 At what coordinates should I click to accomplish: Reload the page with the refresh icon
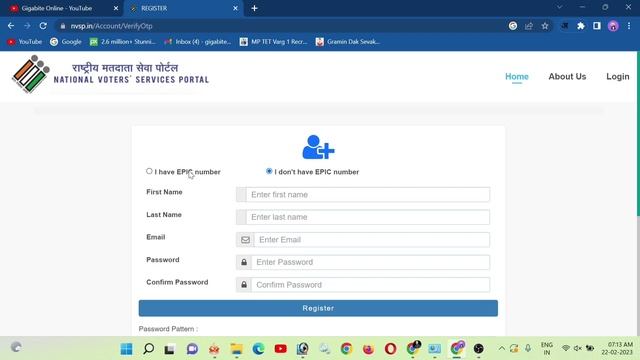coord(43,26)
